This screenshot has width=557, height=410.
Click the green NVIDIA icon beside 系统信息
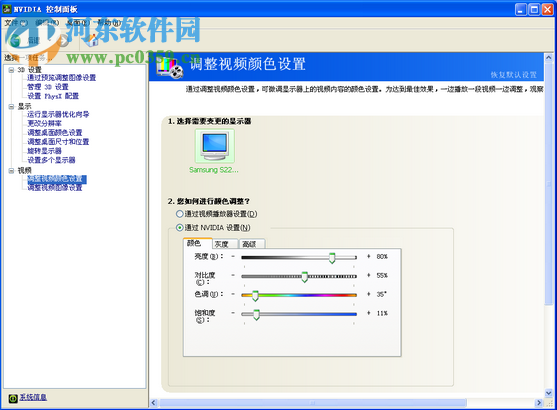point(13,398)
